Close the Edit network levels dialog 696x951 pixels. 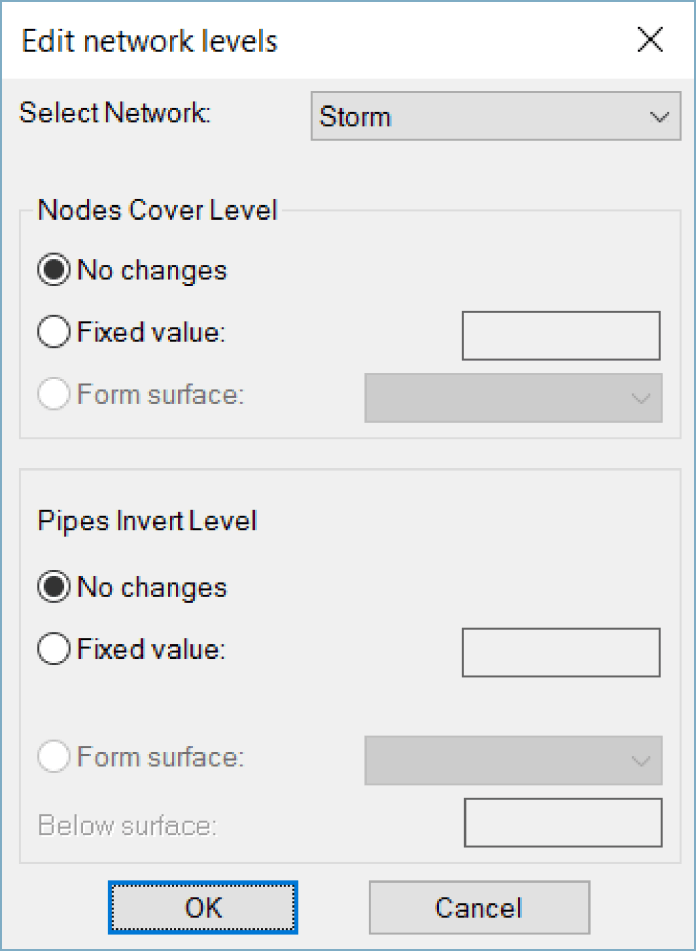650,40
